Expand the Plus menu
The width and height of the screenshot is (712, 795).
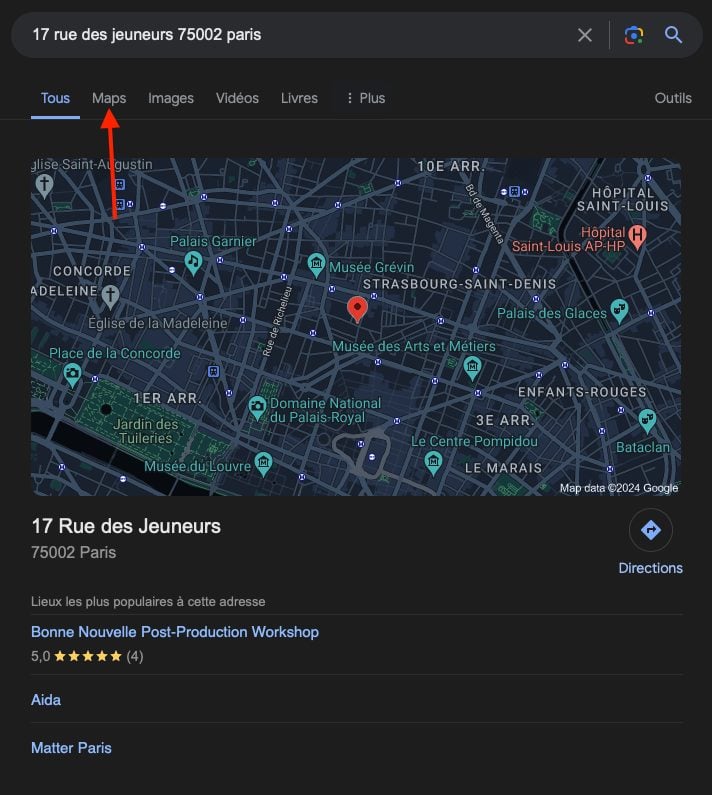click(366, 98)
